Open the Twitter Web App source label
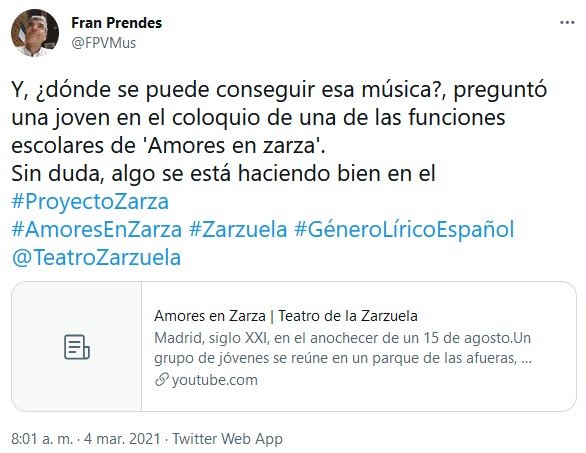 227,439
